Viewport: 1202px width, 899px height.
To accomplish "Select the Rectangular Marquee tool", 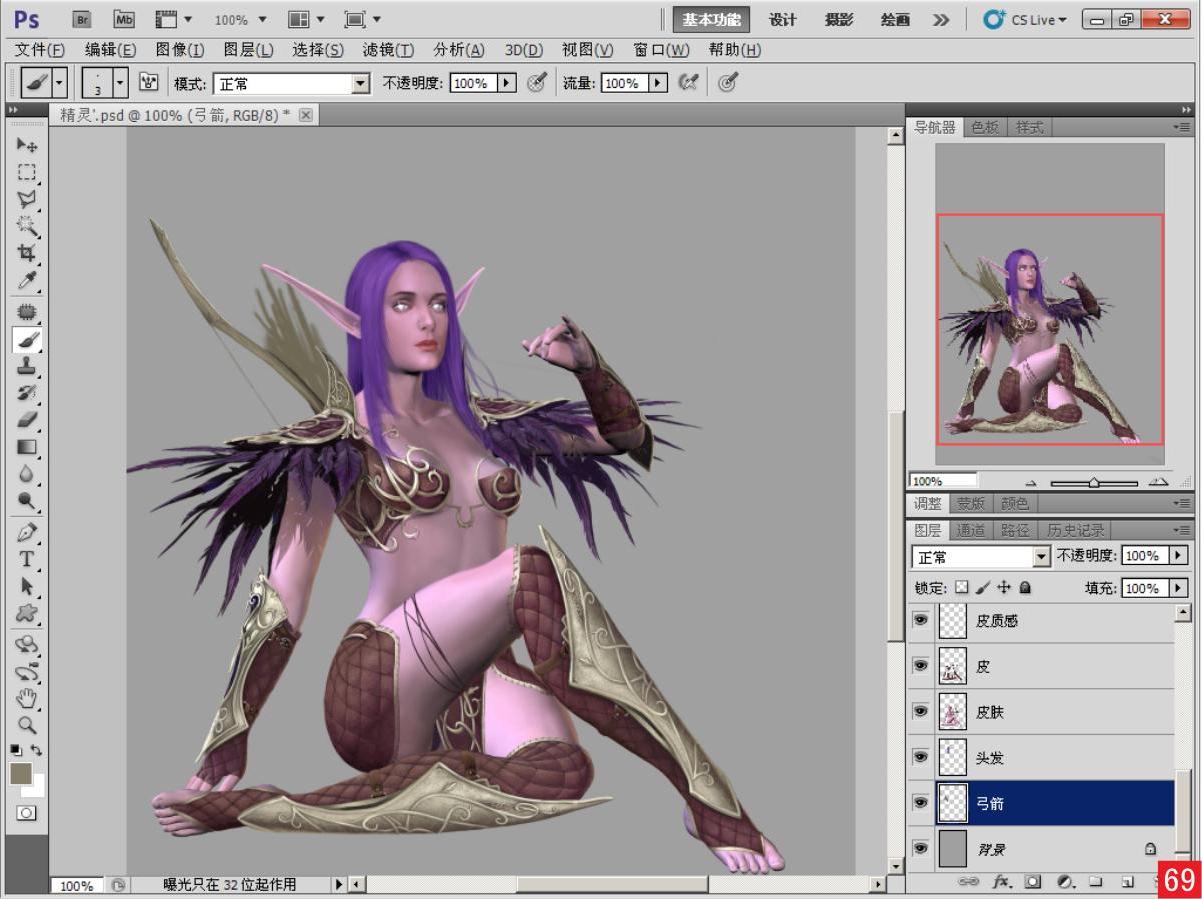I will [27, 172].
